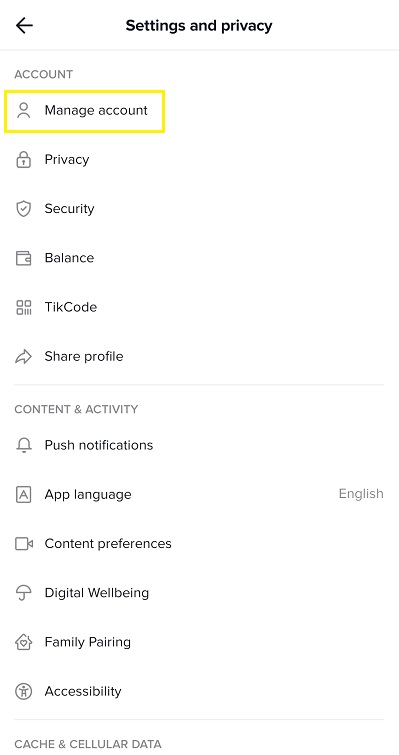Image resolution: width=399 pixels, height=755 pixels.
Task: Click the umbrella Digital Wellbeing icon
Action: click(x=23, y=593)
